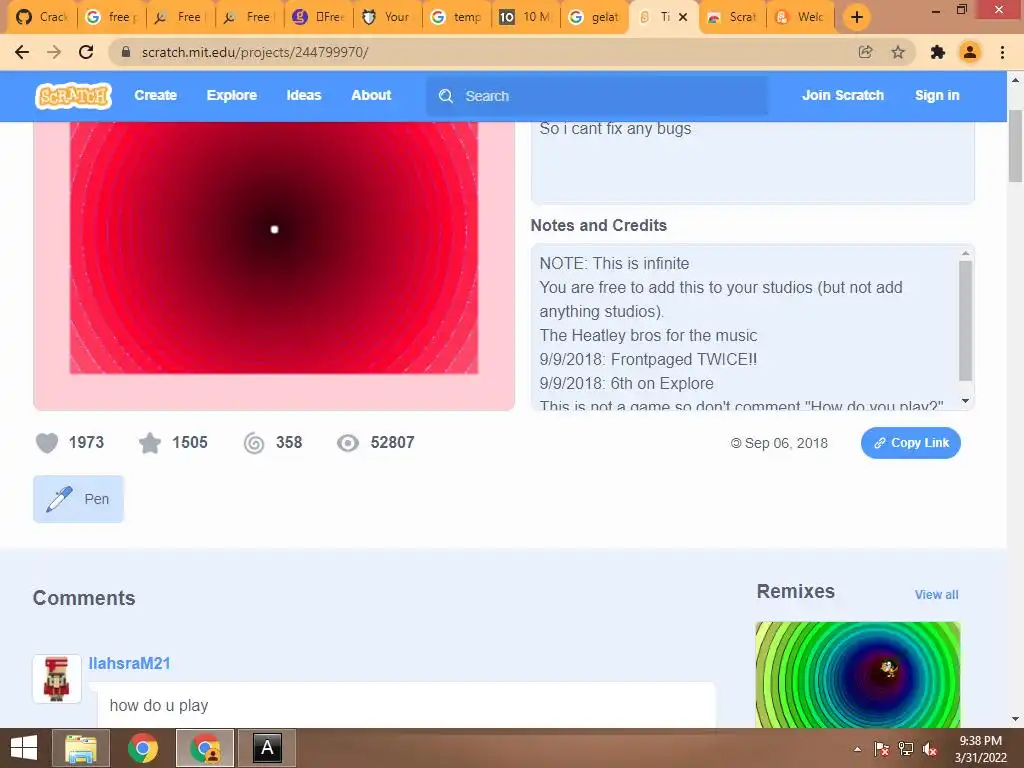
Task: Open Chrome profile avatar
Action: (970, 52)
